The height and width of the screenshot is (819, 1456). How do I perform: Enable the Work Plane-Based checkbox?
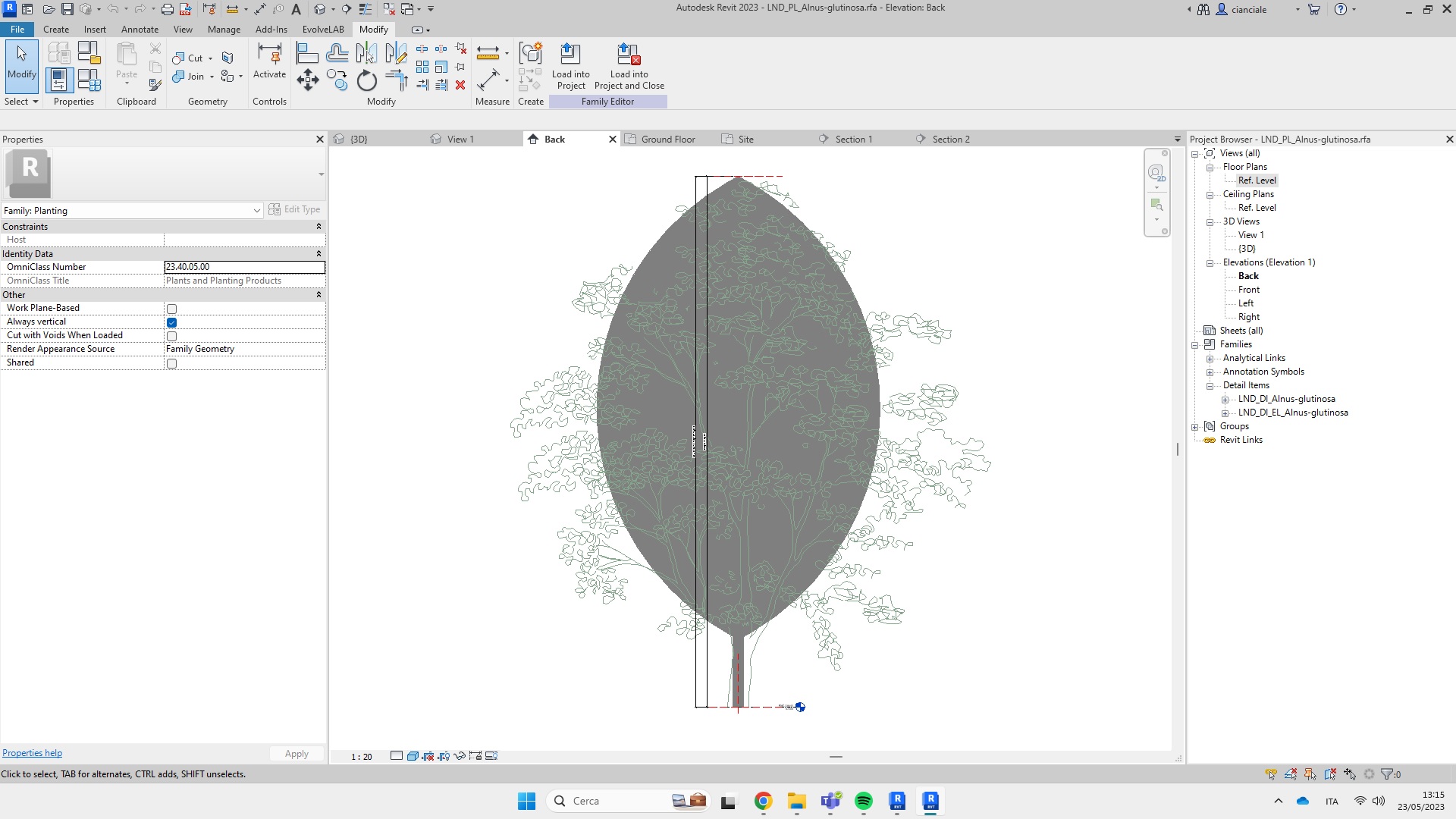point(171,309)
